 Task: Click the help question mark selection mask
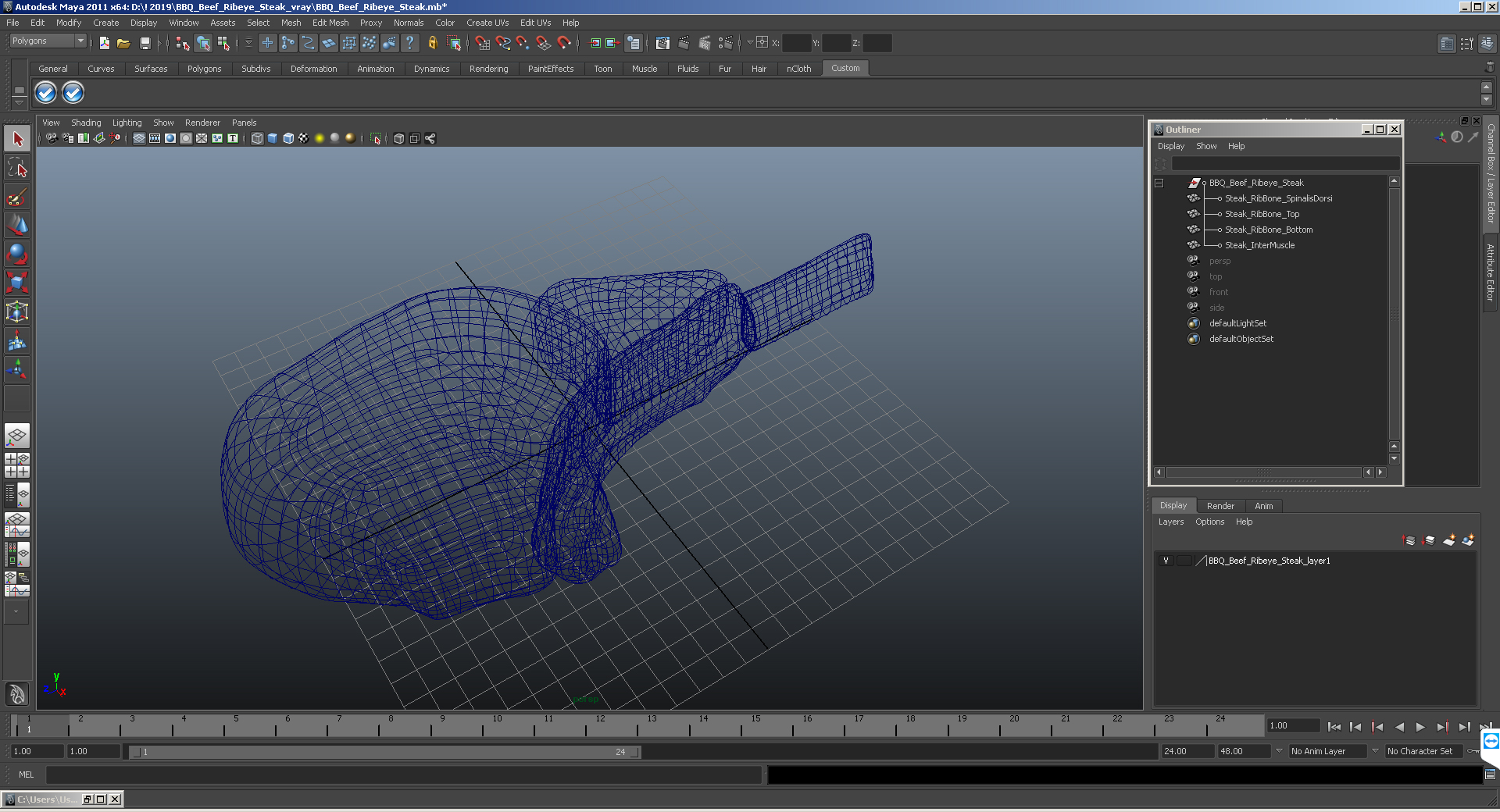click(x=409, y=44)
